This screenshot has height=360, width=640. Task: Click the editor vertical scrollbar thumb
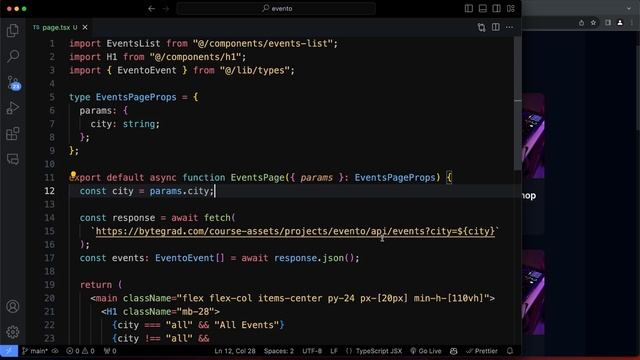point(518,103)
